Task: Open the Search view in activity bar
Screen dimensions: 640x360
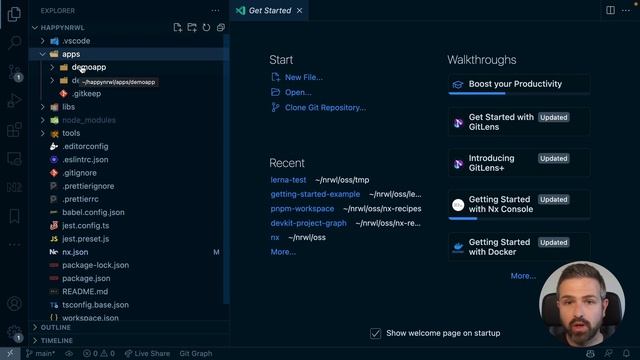Action: pyautogui.click(x=14, y=42)
